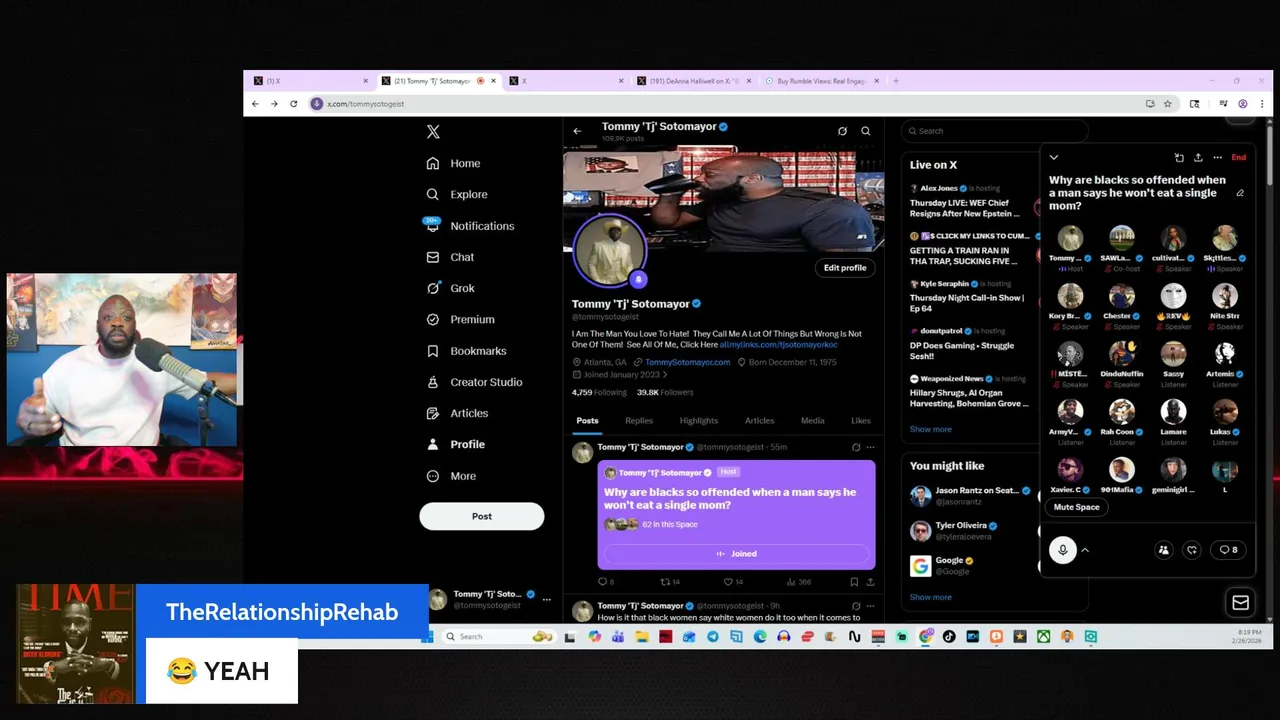Click Space reaction heart icon

pos(1191,550)
